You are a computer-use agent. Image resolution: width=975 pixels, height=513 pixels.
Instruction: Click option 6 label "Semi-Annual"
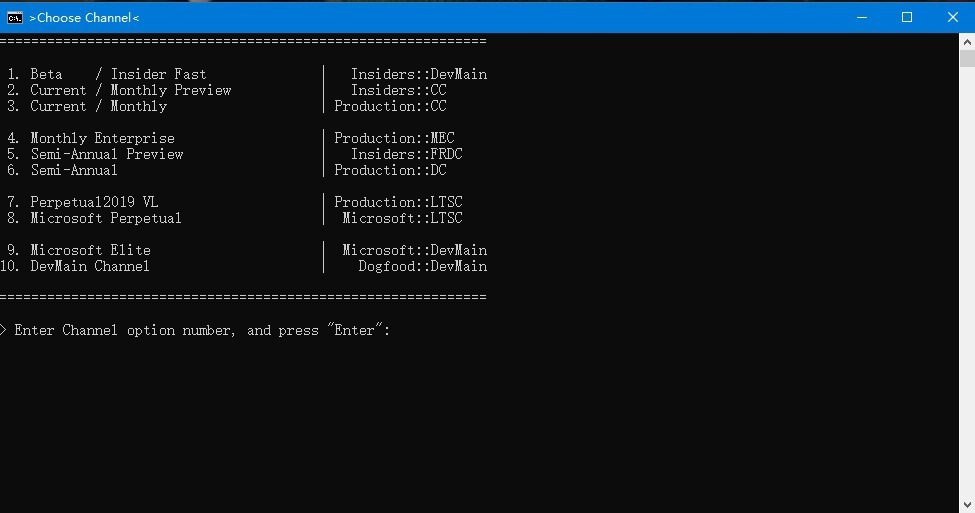pyautogui.click(x=74, y=170)
